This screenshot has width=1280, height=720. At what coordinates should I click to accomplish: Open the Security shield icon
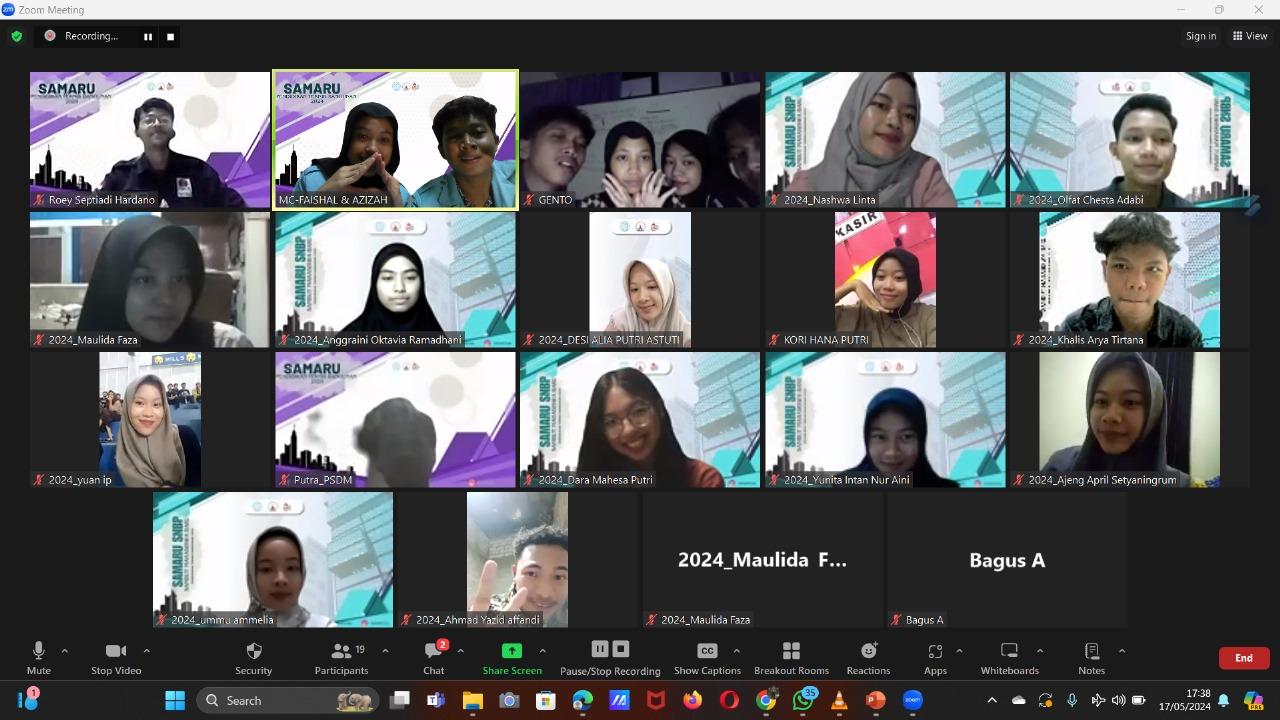click(x=253, y=651)
